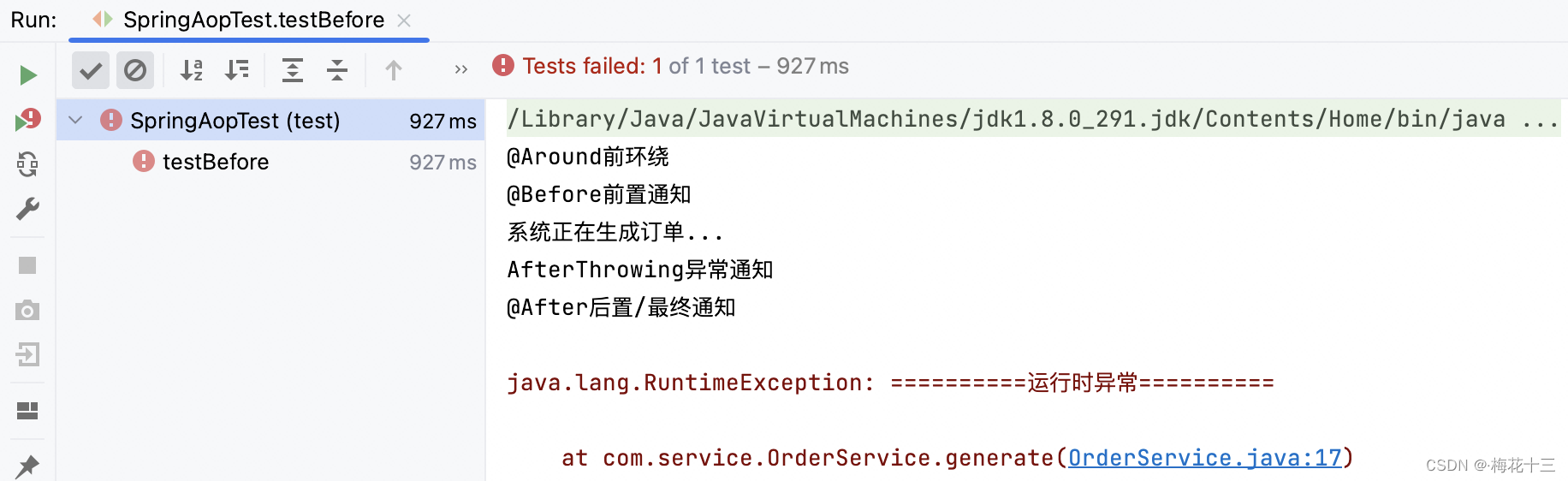1568x481 pixels.
Task: Click the layout panel icon
Action: click(27, 411)
